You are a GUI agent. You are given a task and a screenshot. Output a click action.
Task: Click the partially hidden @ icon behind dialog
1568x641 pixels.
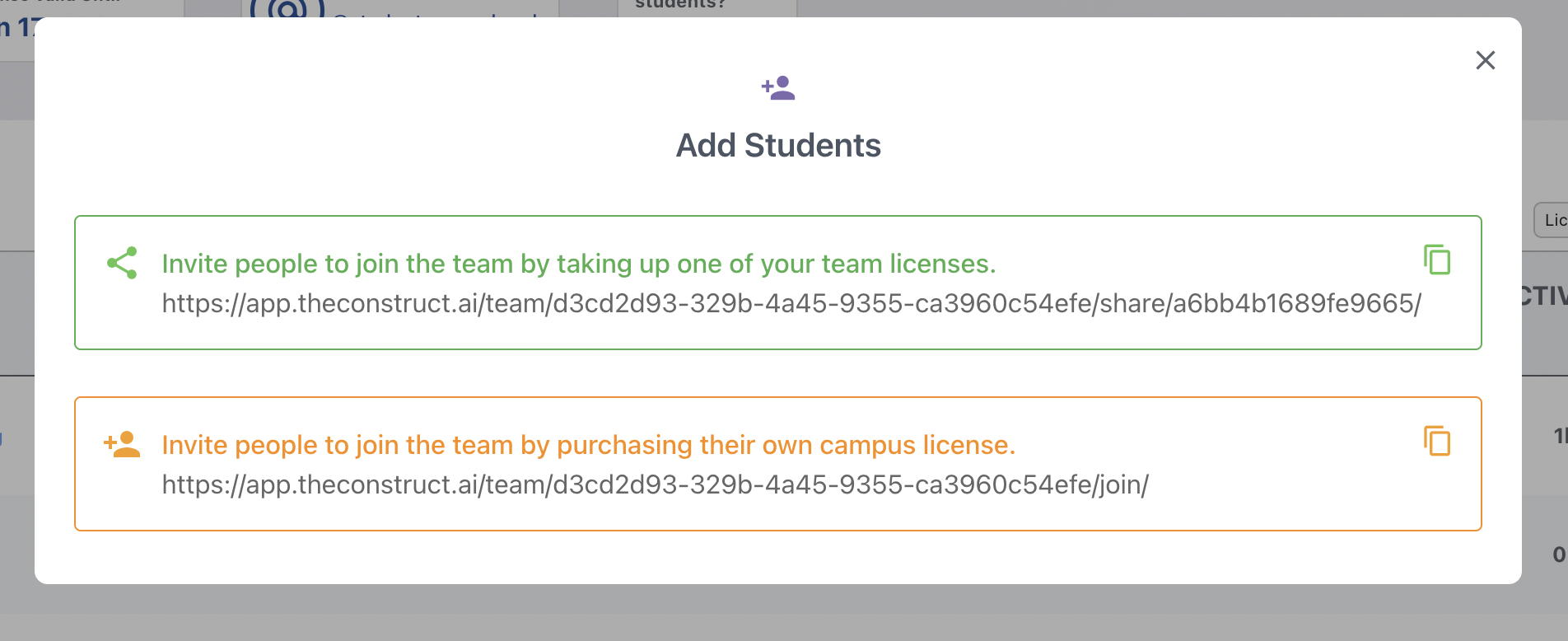point(287,9)
